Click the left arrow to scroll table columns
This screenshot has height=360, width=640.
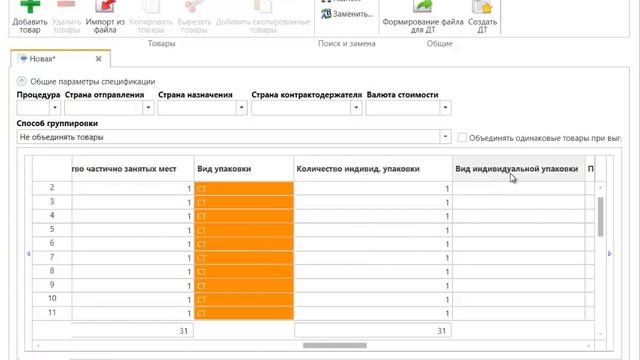(x=29, y=253)
